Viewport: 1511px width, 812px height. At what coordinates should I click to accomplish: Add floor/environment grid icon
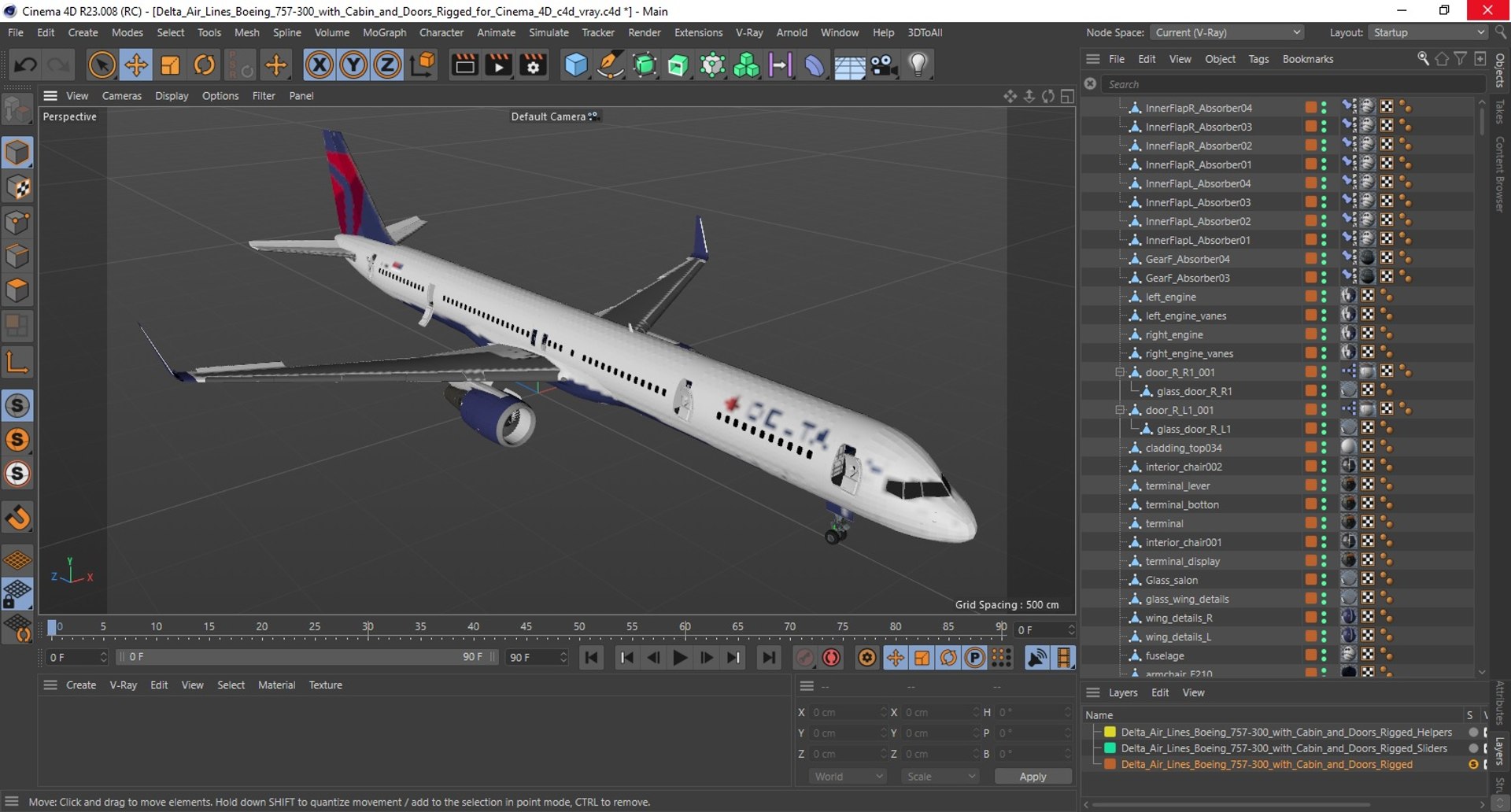click(x=849, y=66)
